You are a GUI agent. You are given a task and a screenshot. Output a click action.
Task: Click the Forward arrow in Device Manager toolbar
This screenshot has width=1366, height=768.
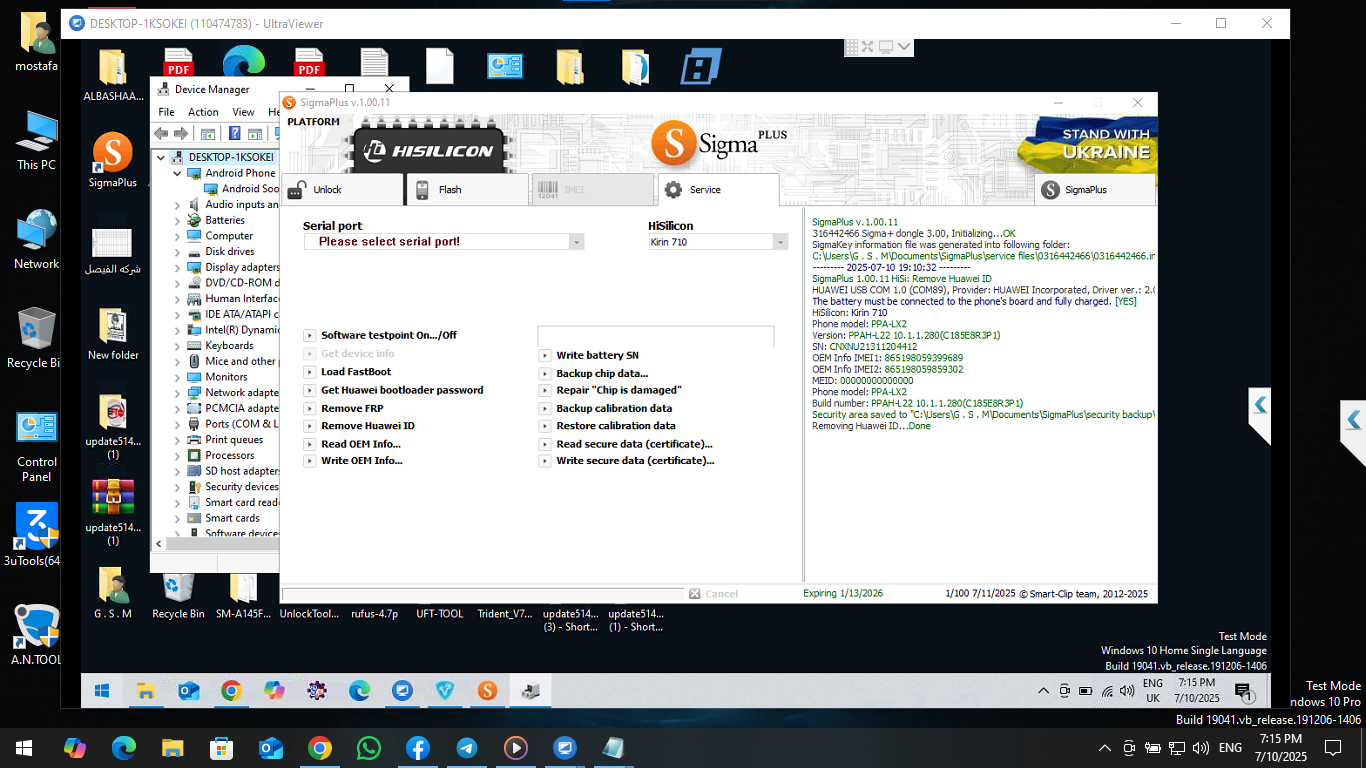(x=181, y=133)
